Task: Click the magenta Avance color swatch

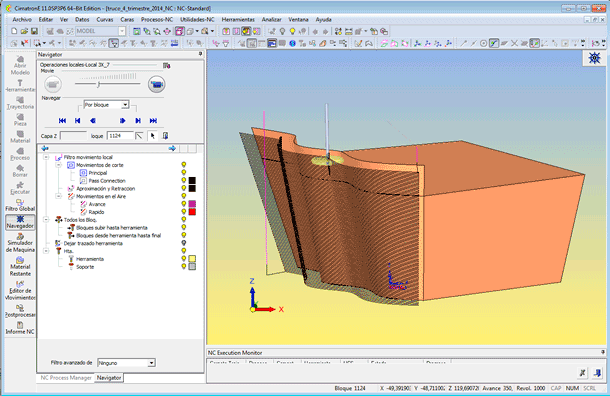Action: [192, 204]
